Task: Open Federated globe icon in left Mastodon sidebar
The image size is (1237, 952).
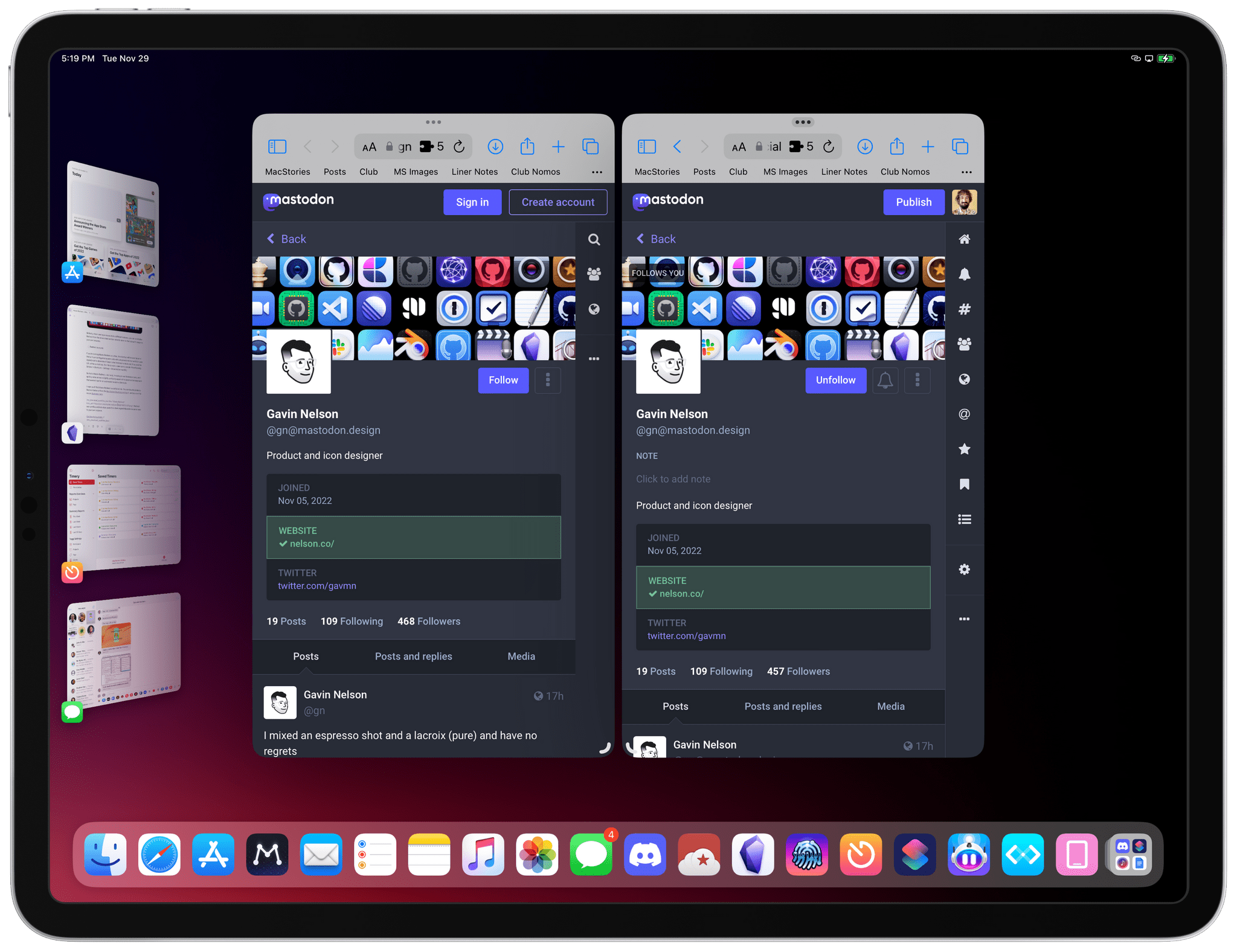Action: coord(594,309)
